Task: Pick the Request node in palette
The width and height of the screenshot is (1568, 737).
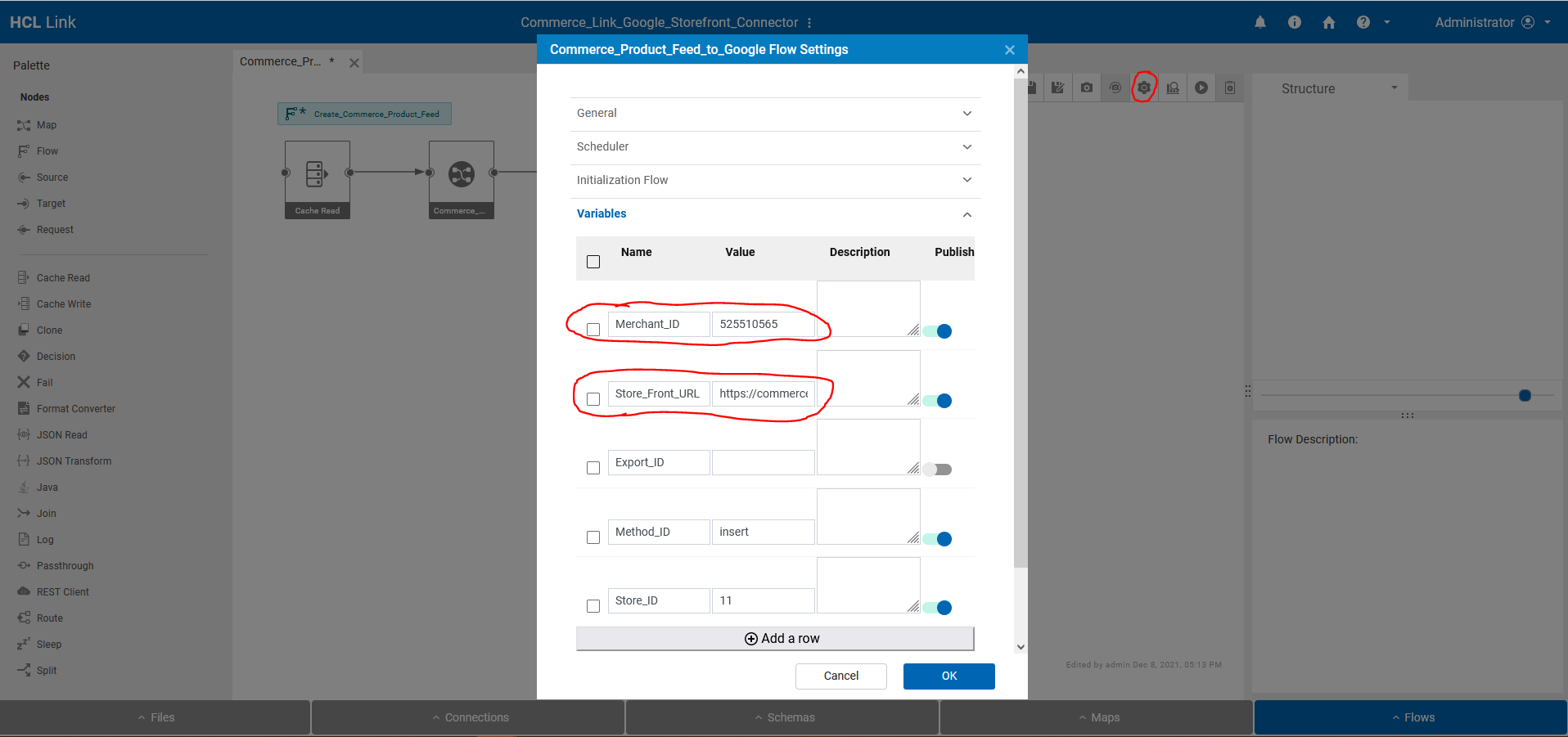Action: 45,230
